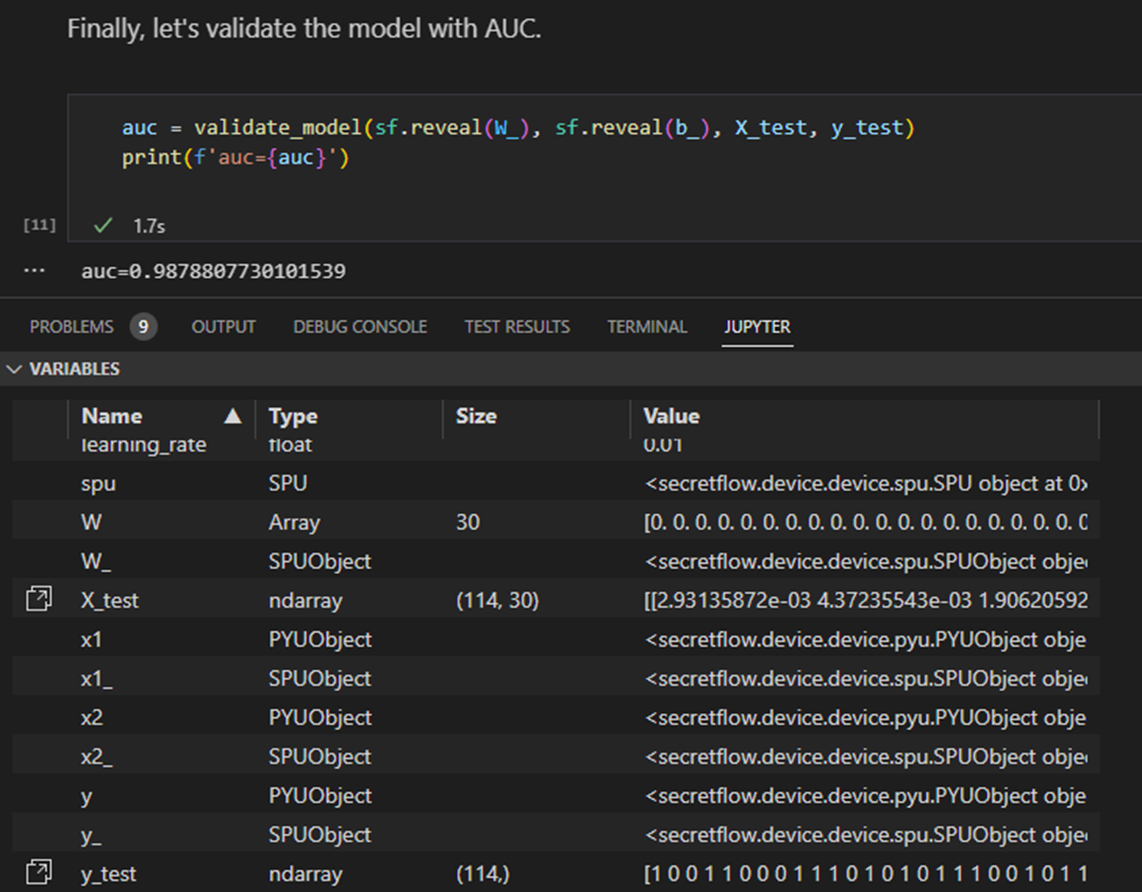This screenshot has height=892, width=1142.
Task: Click the auc result output text
Action: tap(215, 270)
